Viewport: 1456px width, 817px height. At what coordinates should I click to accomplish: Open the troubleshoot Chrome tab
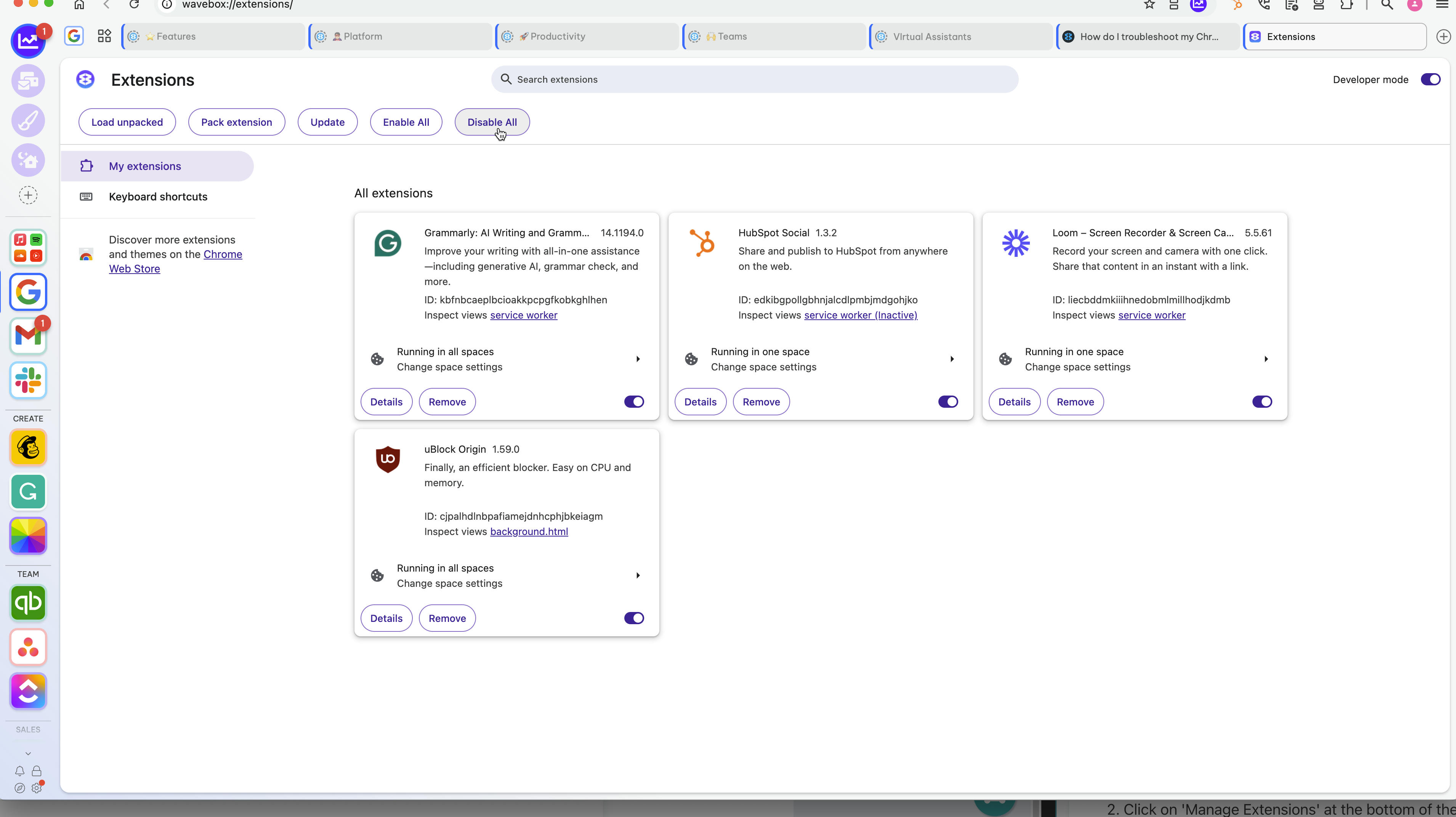[1148, 37]
